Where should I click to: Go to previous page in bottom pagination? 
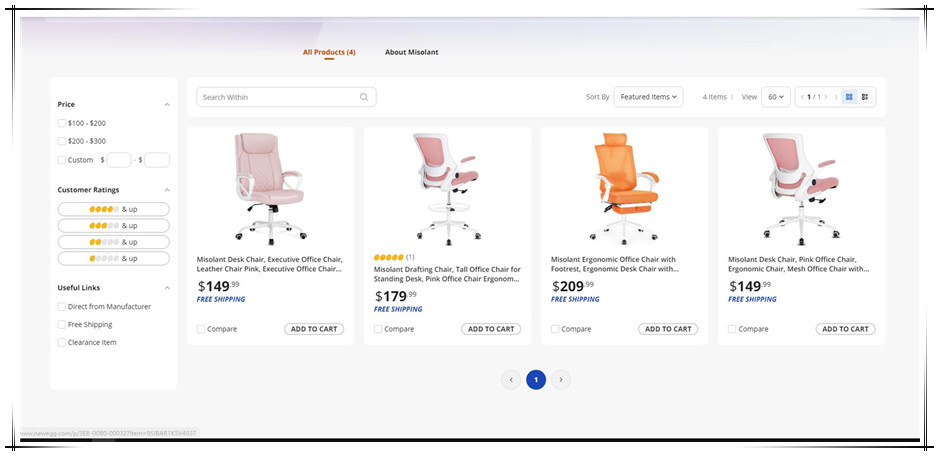511,380
